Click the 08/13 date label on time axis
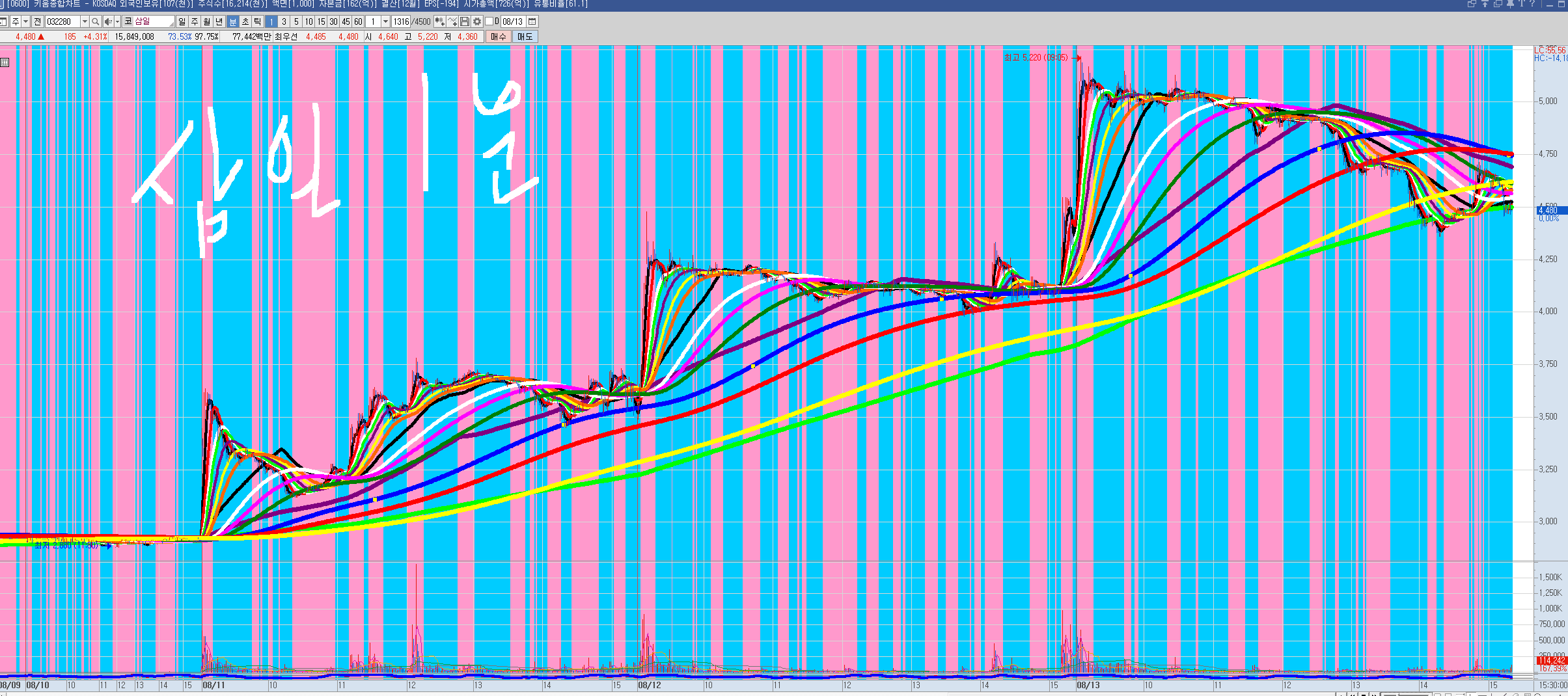The height and width of the screenshot is (696, 1568). pos(1088,685)
